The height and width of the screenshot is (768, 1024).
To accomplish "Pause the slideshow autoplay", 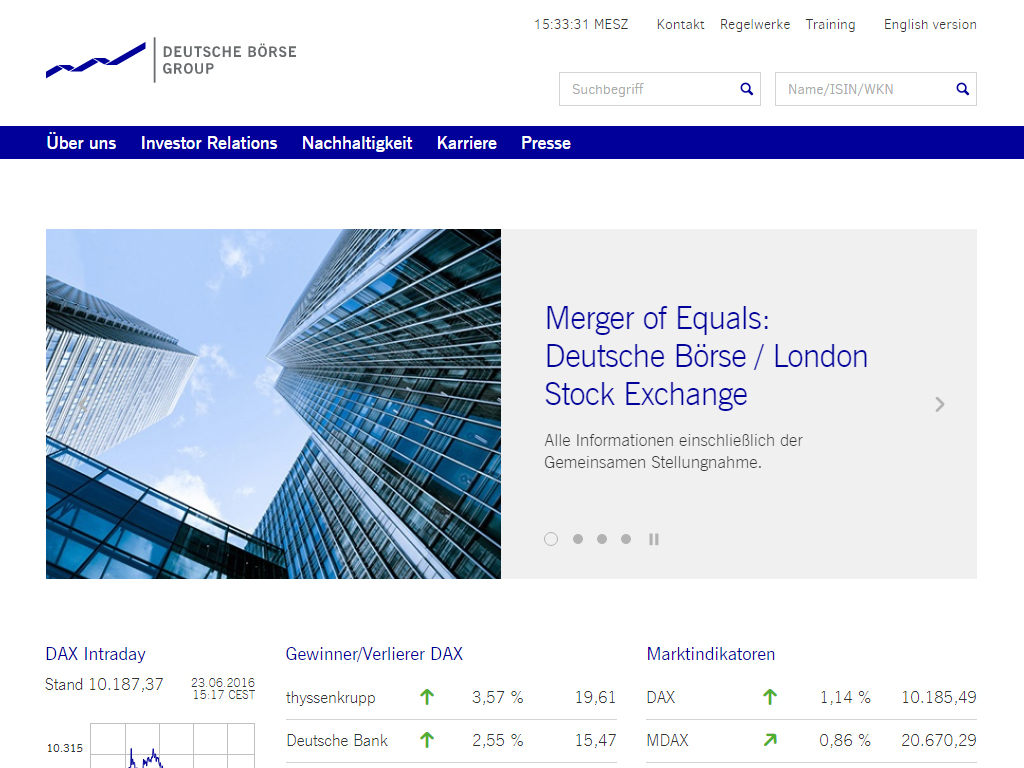I will coord(654,539).
